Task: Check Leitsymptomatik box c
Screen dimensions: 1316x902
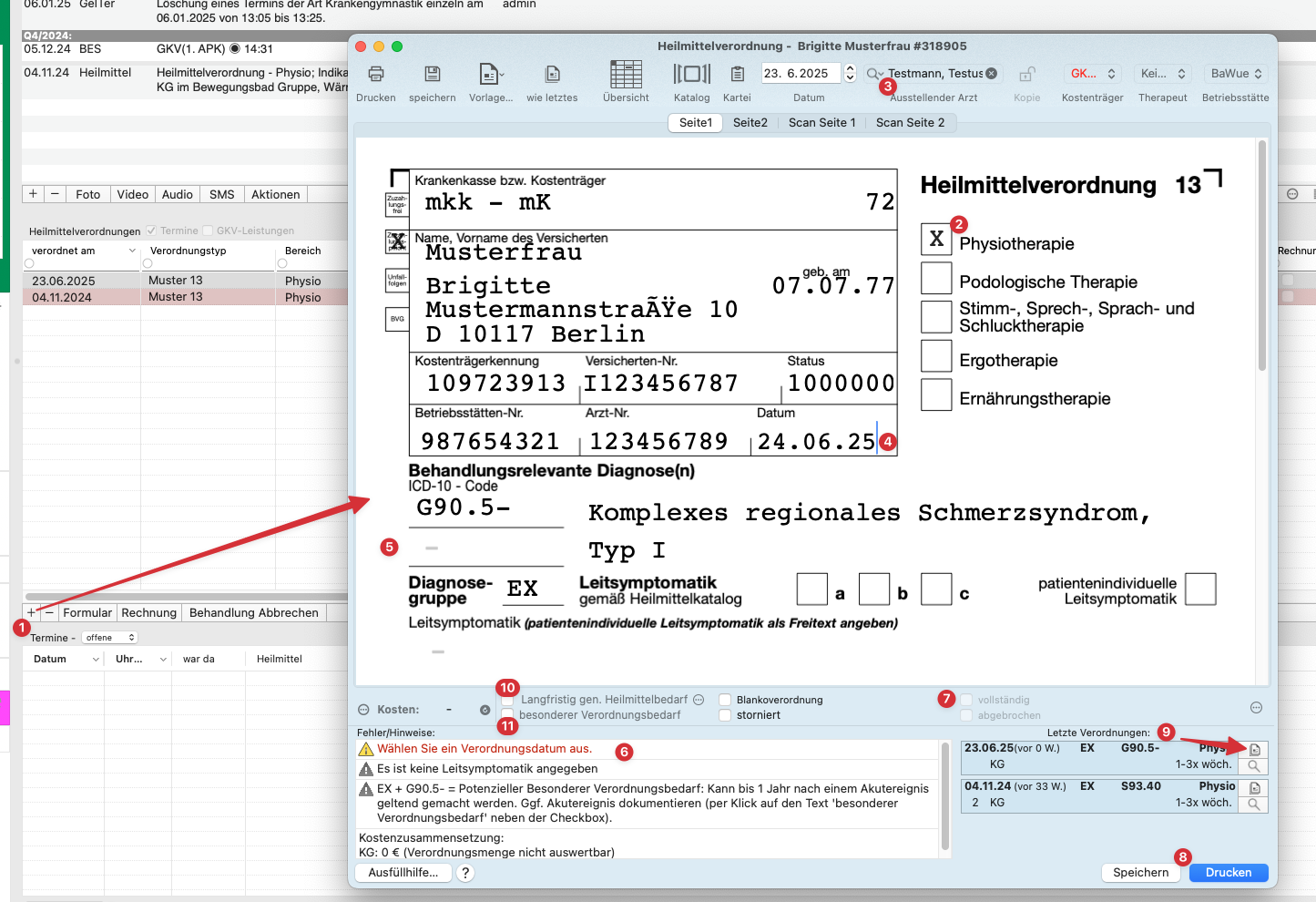Action: (936, 589)
